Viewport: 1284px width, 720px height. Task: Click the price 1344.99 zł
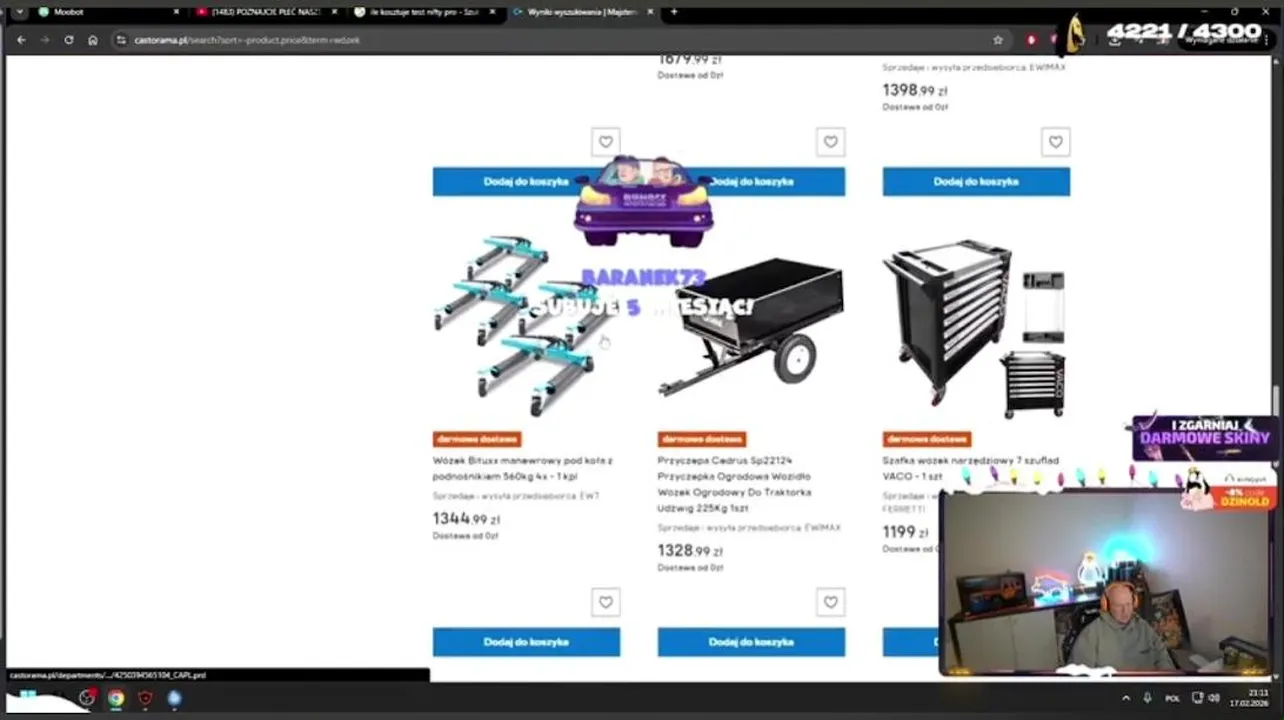[x=466, y=519]
